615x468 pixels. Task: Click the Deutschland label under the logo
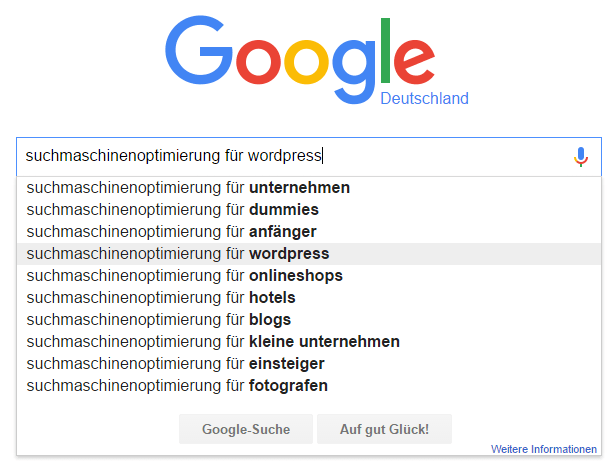tap(424, 98)
